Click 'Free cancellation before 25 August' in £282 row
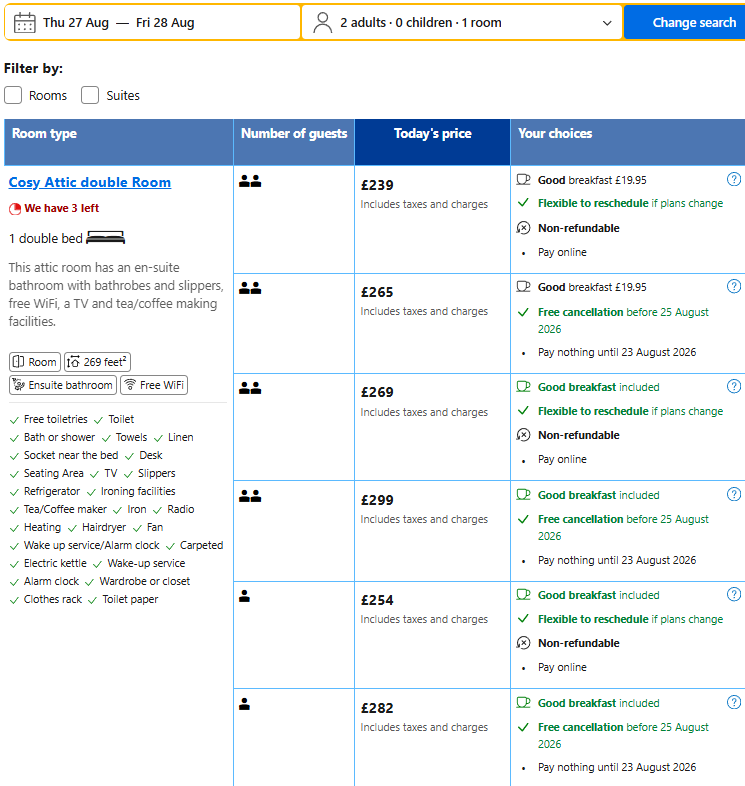Image resolution: width=745 pixels, height=786 pixels. click(x=623, y=727)
